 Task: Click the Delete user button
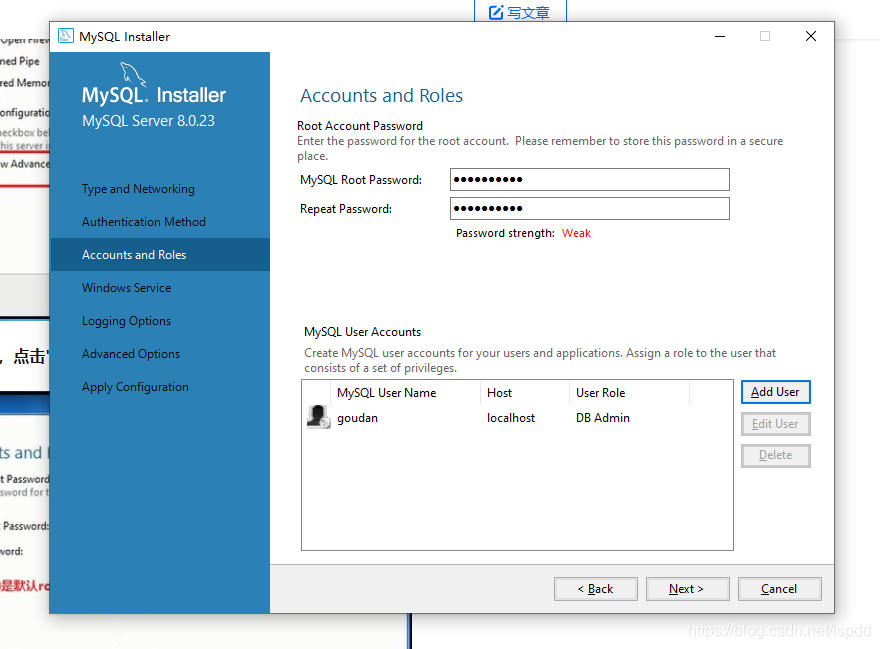pyautogui.click(x=776, y=455)
